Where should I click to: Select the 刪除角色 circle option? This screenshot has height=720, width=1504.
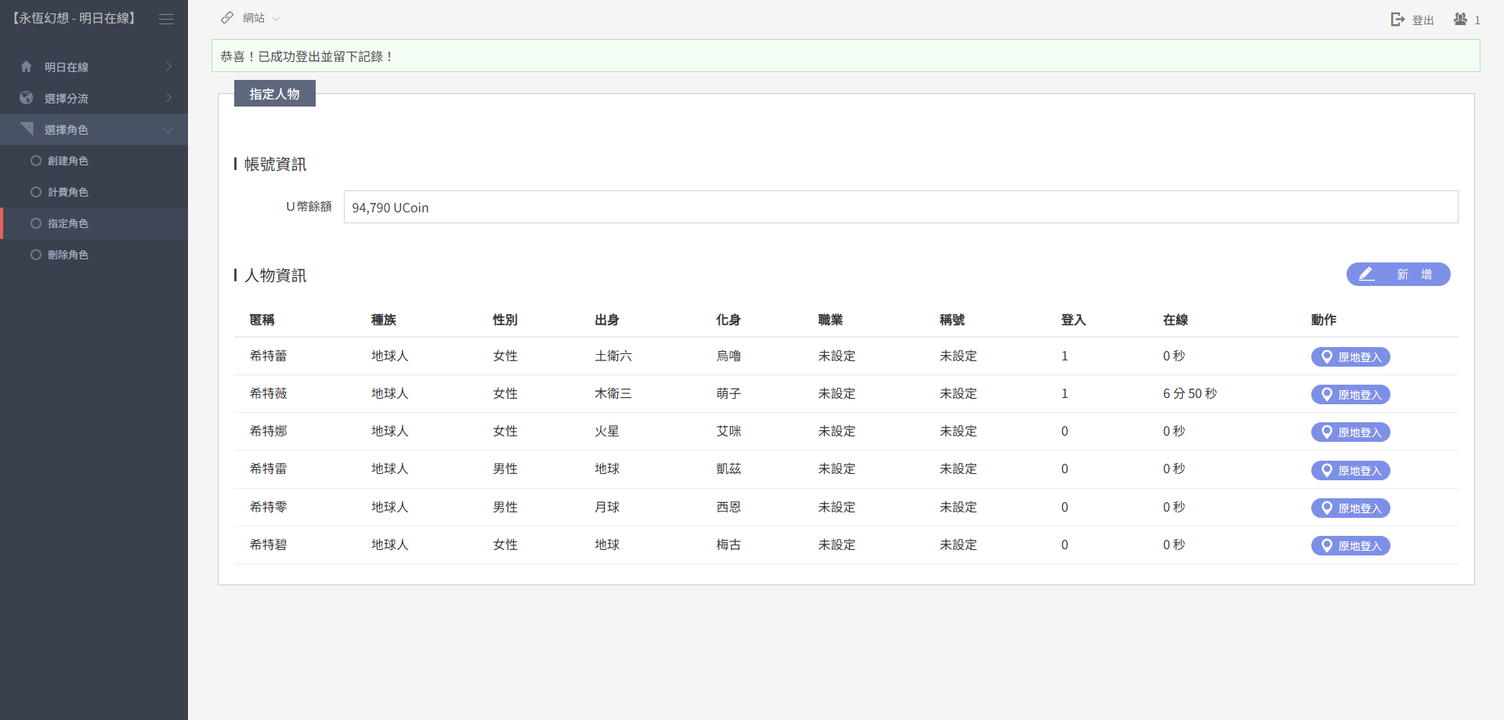(x=36, y=255)
